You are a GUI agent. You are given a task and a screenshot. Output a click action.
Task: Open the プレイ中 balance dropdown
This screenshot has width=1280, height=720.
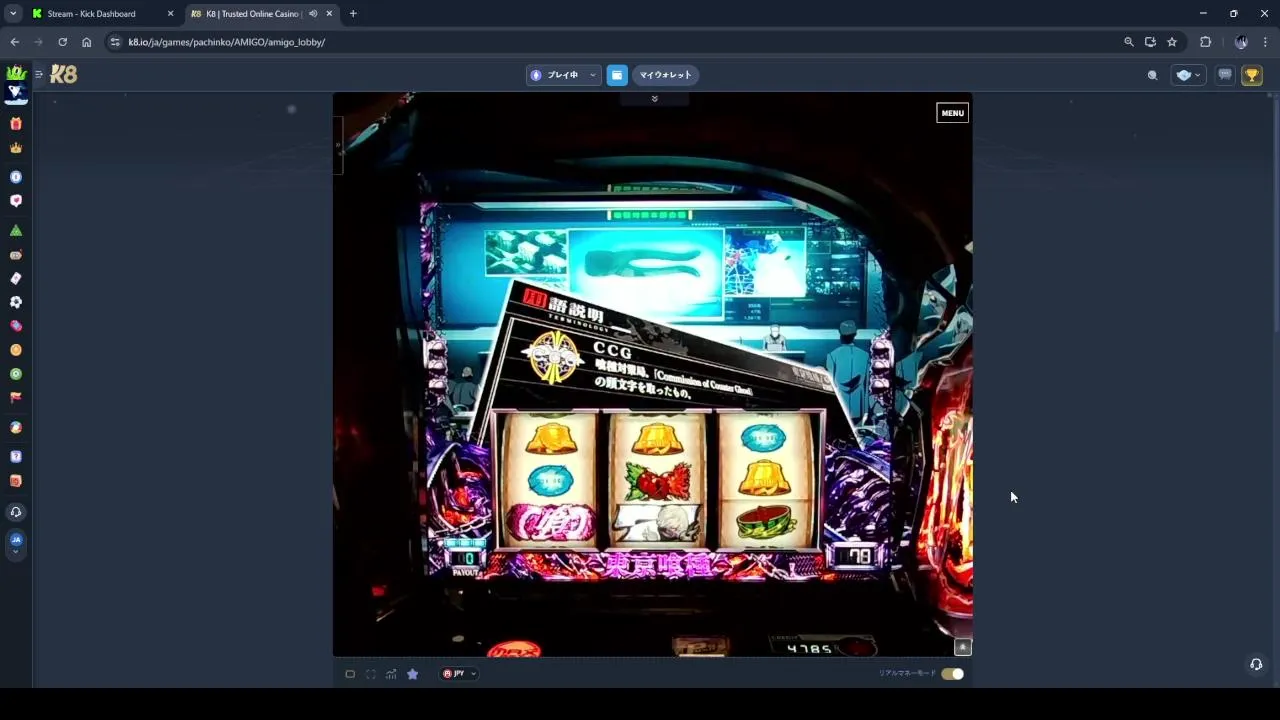click(563, 75)
